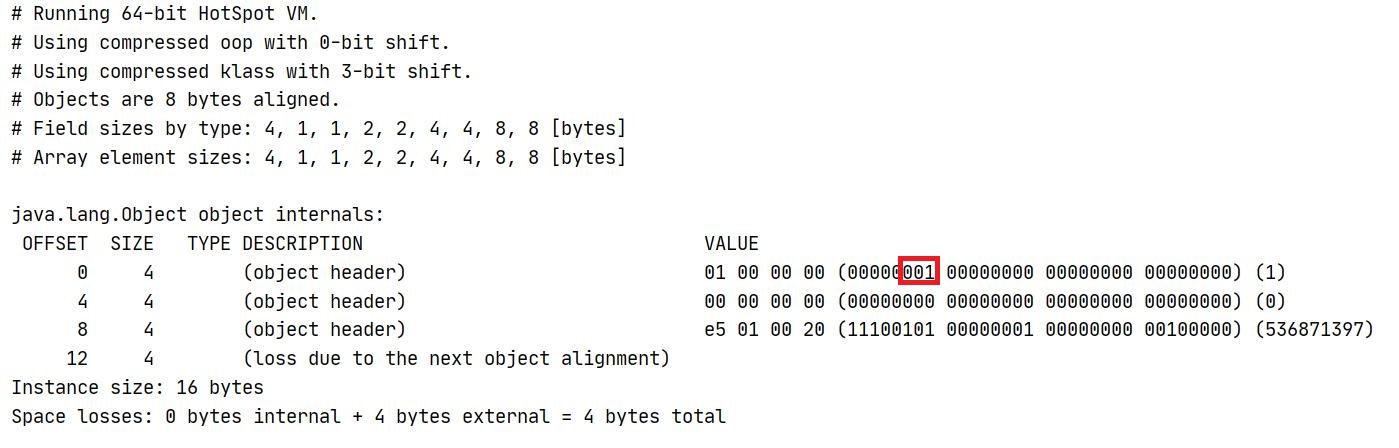Click the SIZE column header
Image resolution: width=1399 pixels, height=448 pixels.
132,243
